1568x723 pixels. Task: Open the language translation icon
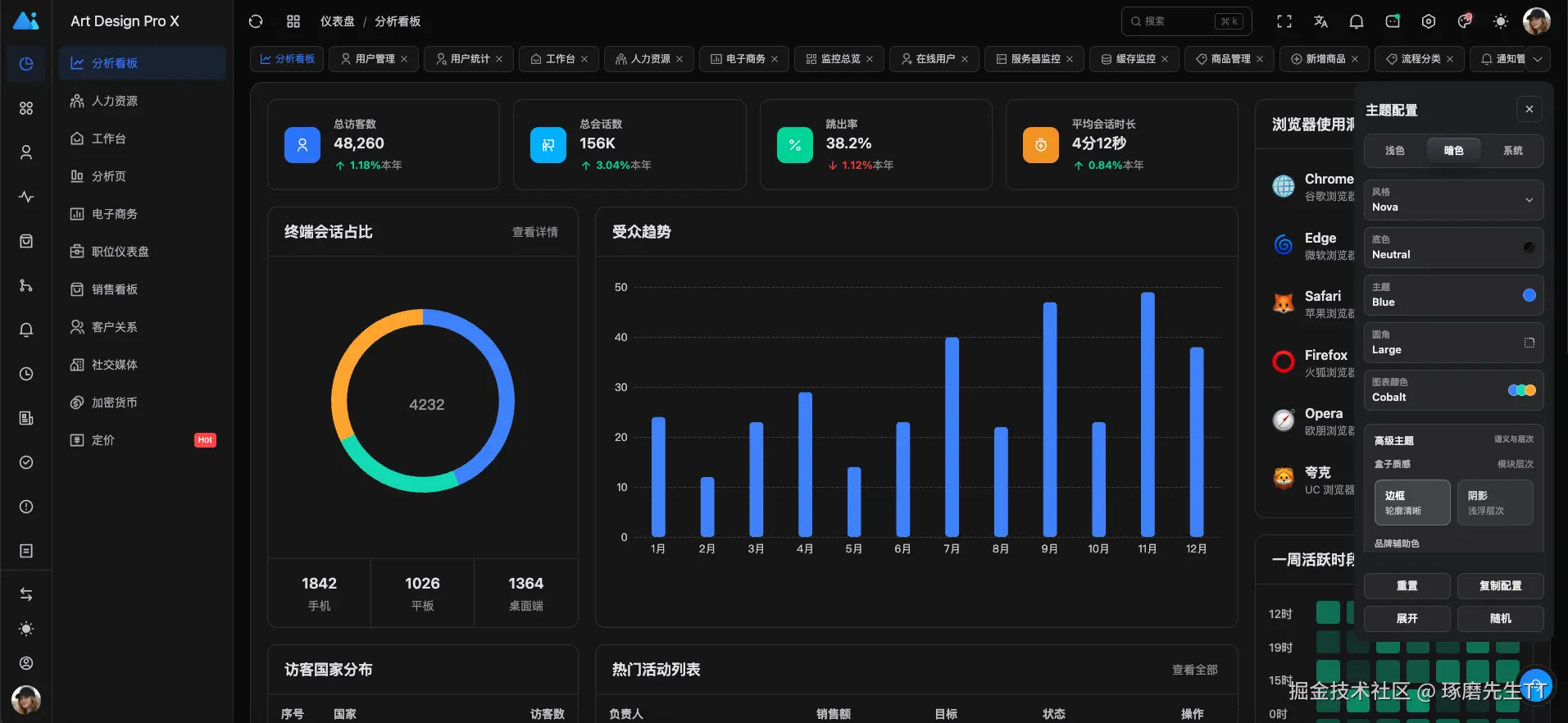coord(1320,21)
